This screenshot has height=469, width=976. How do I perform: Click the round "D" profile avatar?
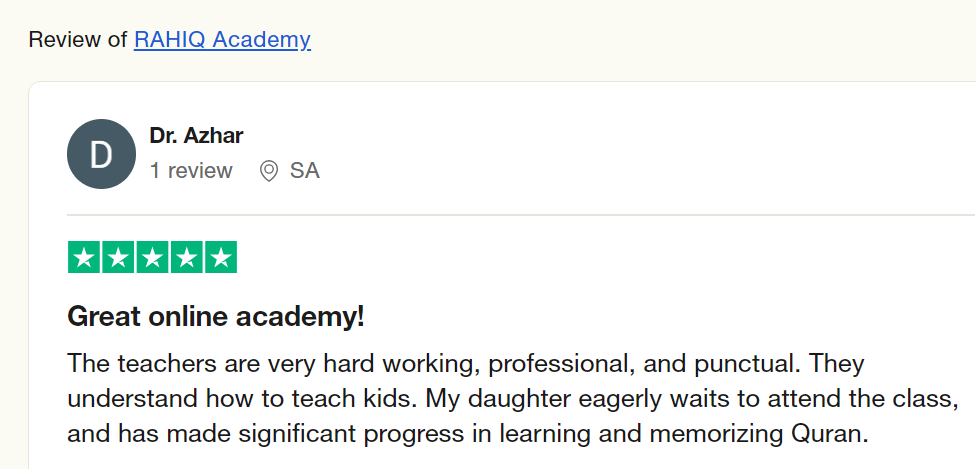click(x=101, y=153)
